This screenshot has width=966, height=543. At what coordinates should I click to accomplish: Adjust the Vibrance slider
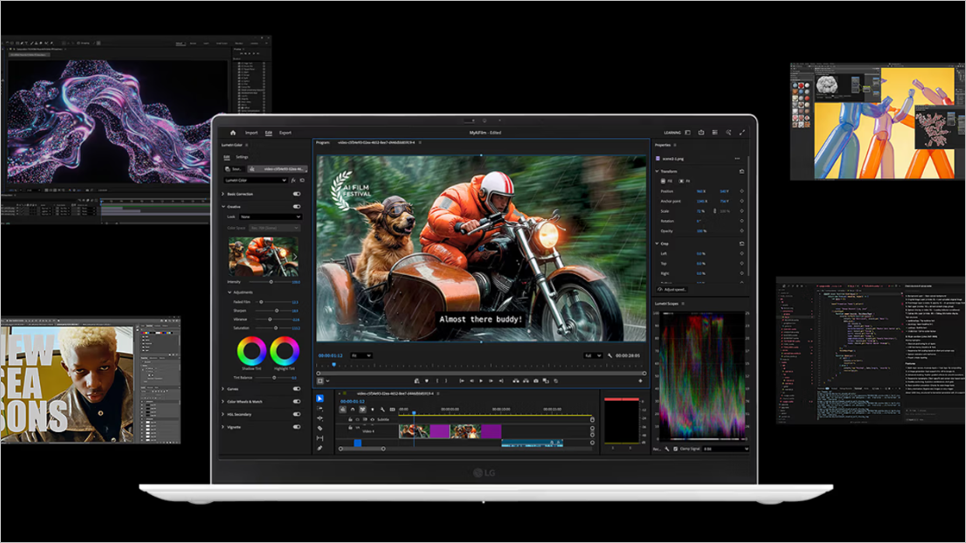(x=270, y=319)
